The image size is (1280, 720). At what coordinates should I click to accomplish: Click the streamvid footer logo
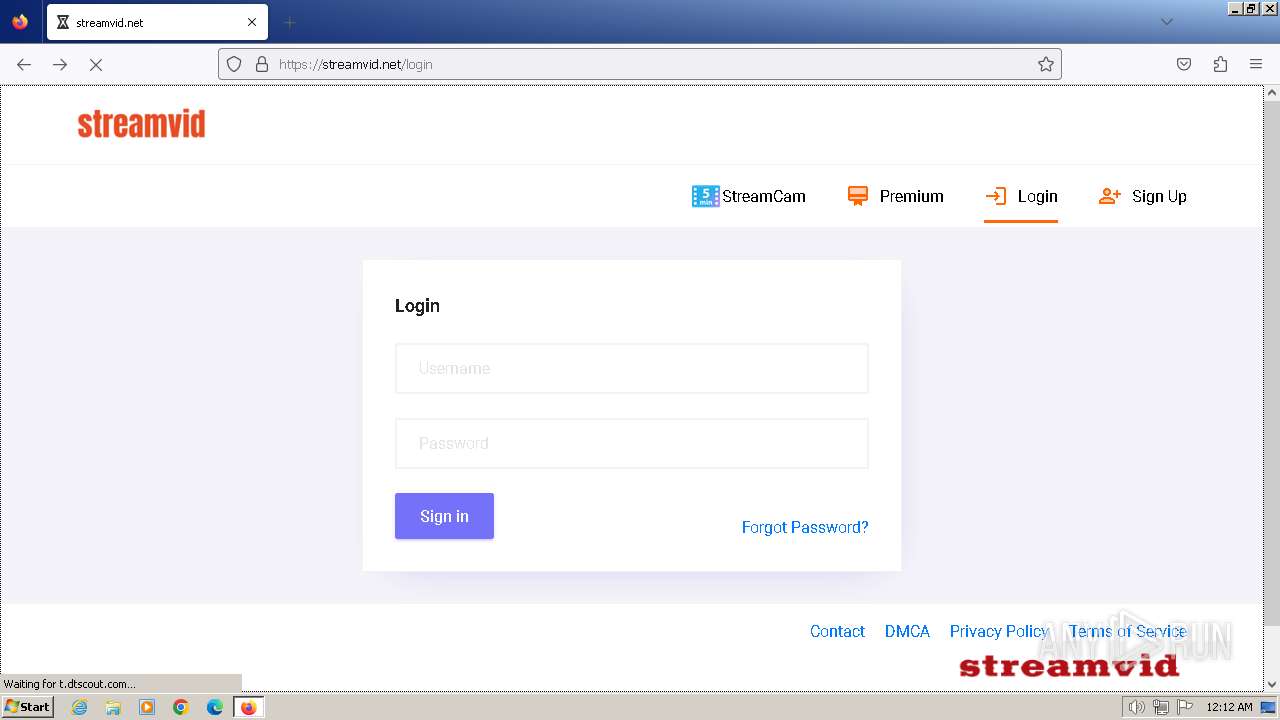1069,665
